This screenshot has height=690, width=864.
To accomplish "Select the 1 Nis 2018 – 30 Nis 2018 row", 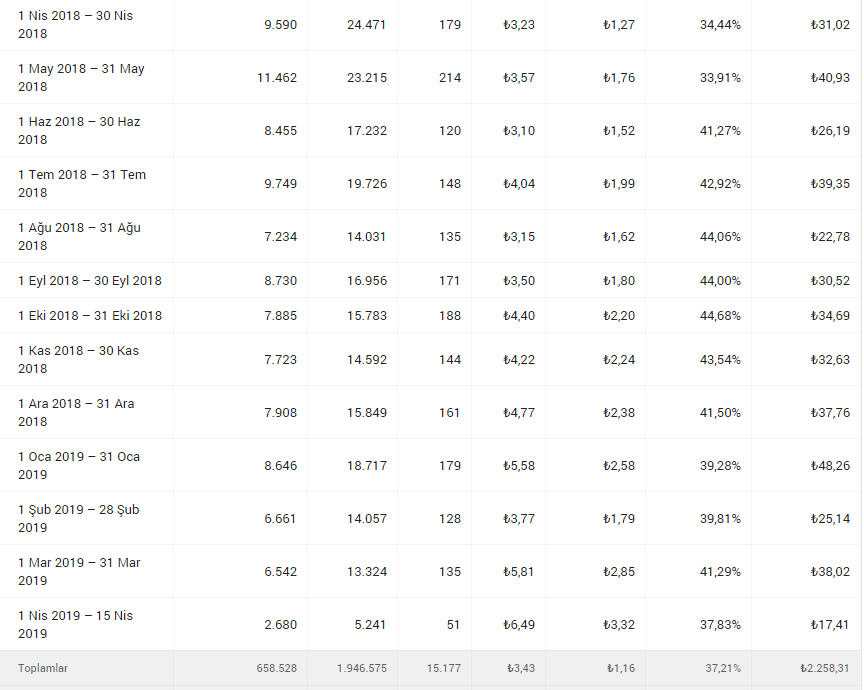I will tap(431, 25).
